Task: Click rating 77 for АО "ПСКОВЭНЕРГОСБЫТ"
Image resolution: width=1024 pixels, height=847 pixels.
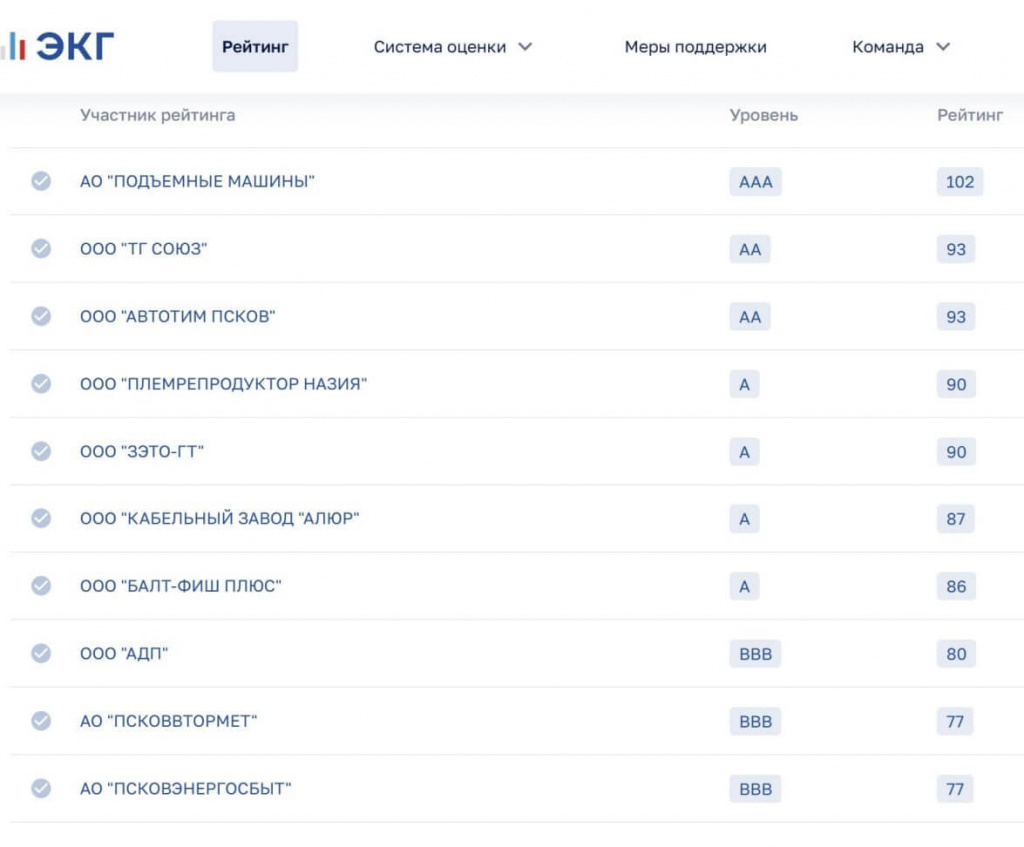Action: (x=955, y=789)
